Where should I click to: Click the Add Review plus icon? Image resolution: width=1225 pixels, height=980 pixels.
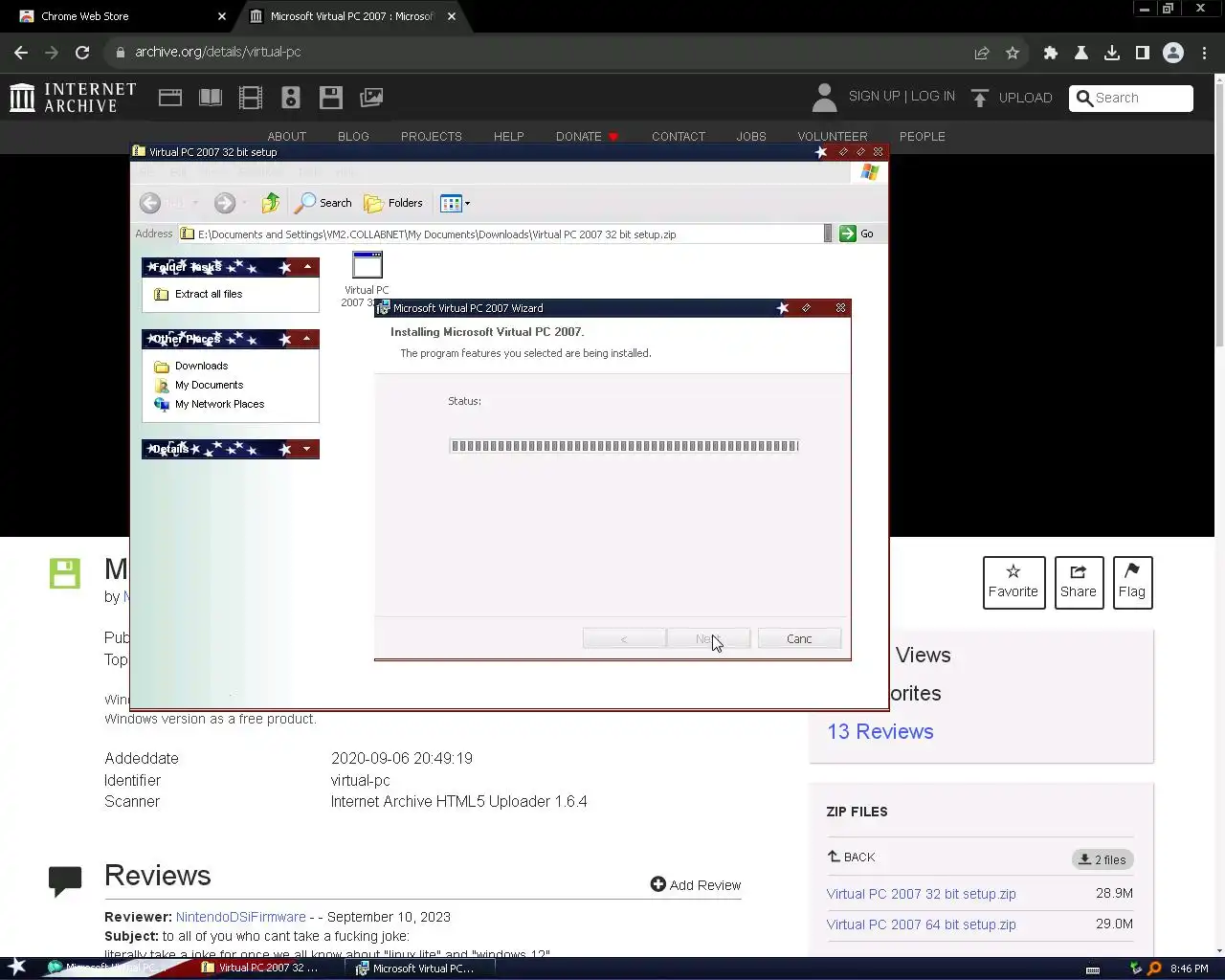click(x=657, y=884)
